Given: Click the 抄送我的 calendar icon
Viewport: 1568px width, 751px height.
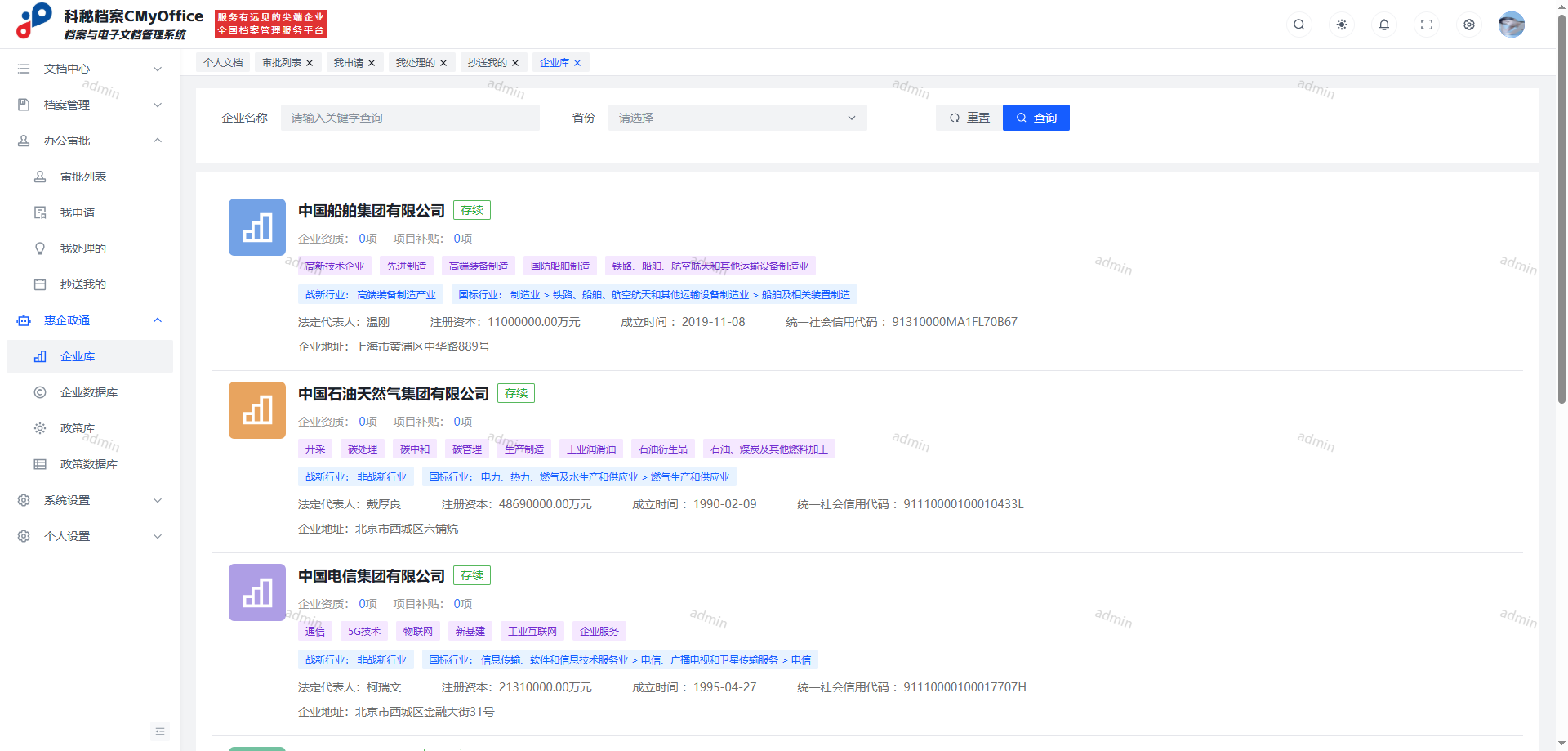Looking at the screenshot, I should click(x=40, y=284).
